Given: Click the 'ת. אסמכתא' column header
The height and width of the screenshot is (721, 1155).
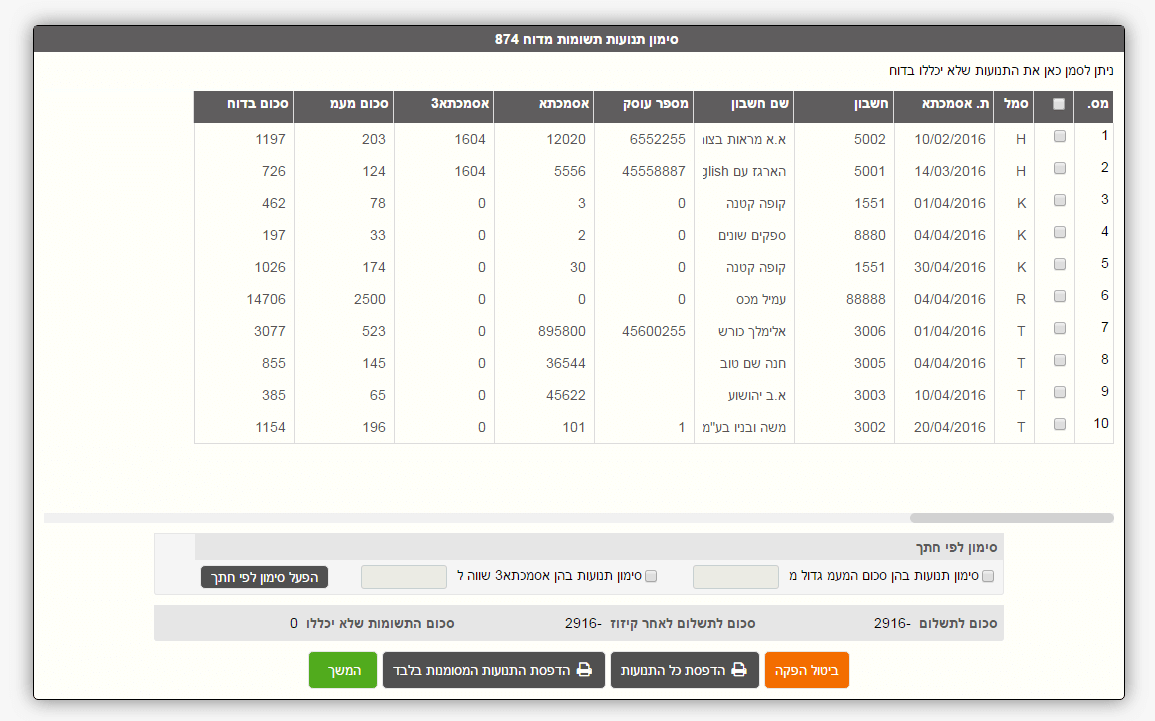Looking at the screenshot, I should pyautogui.click(x=943, y=103).
